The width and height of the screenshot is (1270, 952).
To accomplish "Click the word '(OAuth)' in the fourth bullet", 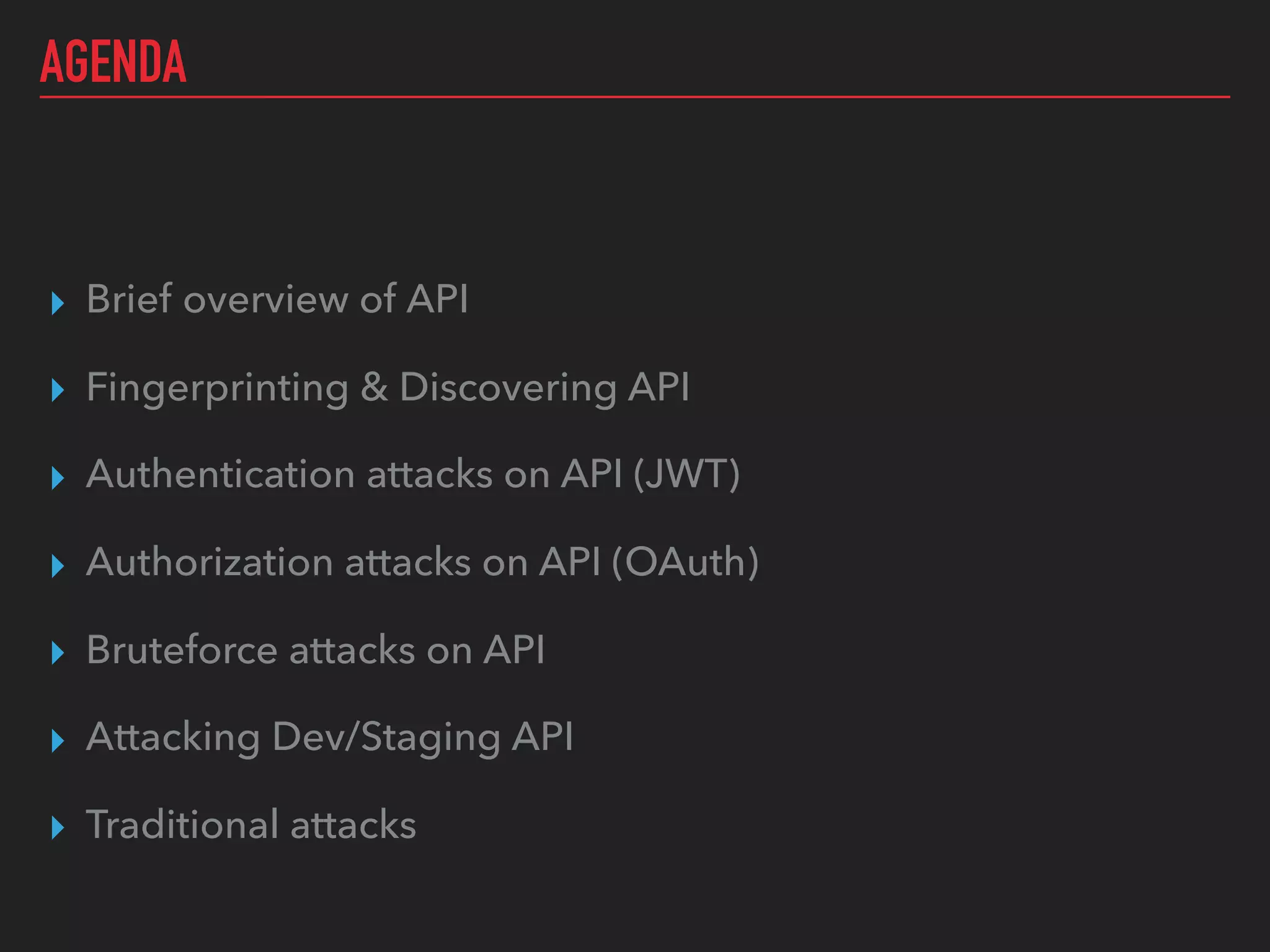I will [685, 563].
